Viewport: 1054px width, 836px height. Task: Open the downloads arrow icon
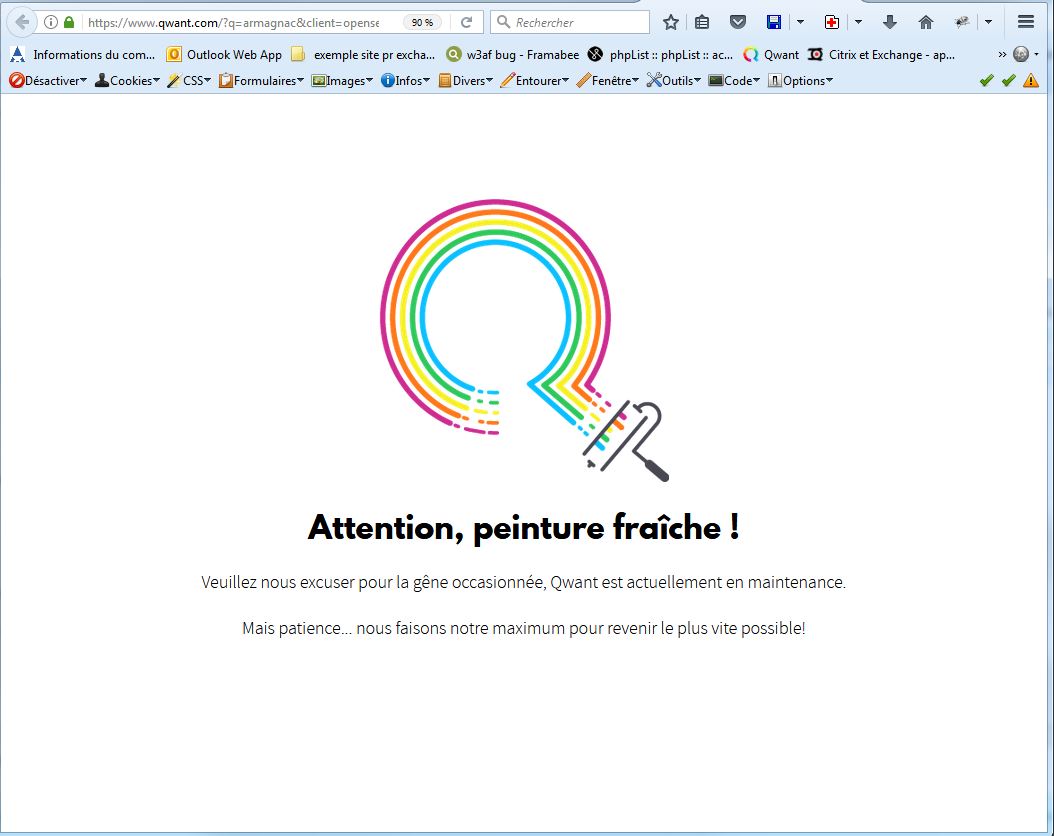click(x=890, y=22)
